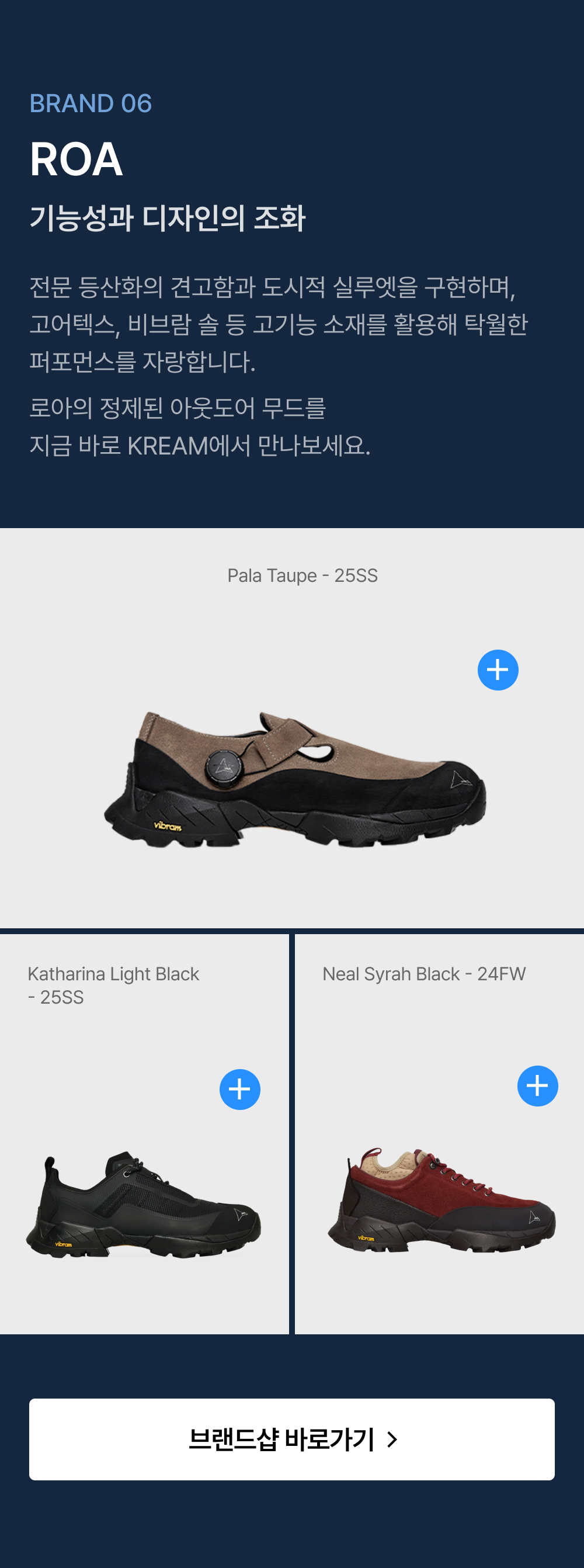Tap plus icon on Neal Syrah Black card

tap(537, 1085)
